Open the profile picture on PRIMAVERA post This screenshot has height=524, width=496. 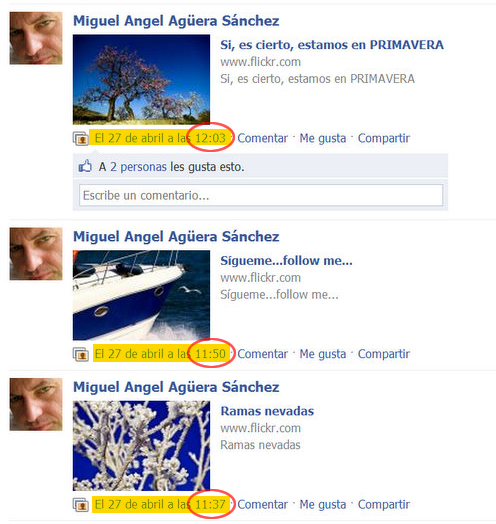pos(36,38)
